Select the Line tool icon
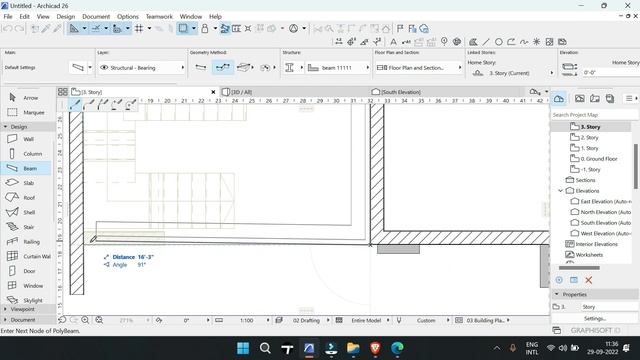 point(486,42)
